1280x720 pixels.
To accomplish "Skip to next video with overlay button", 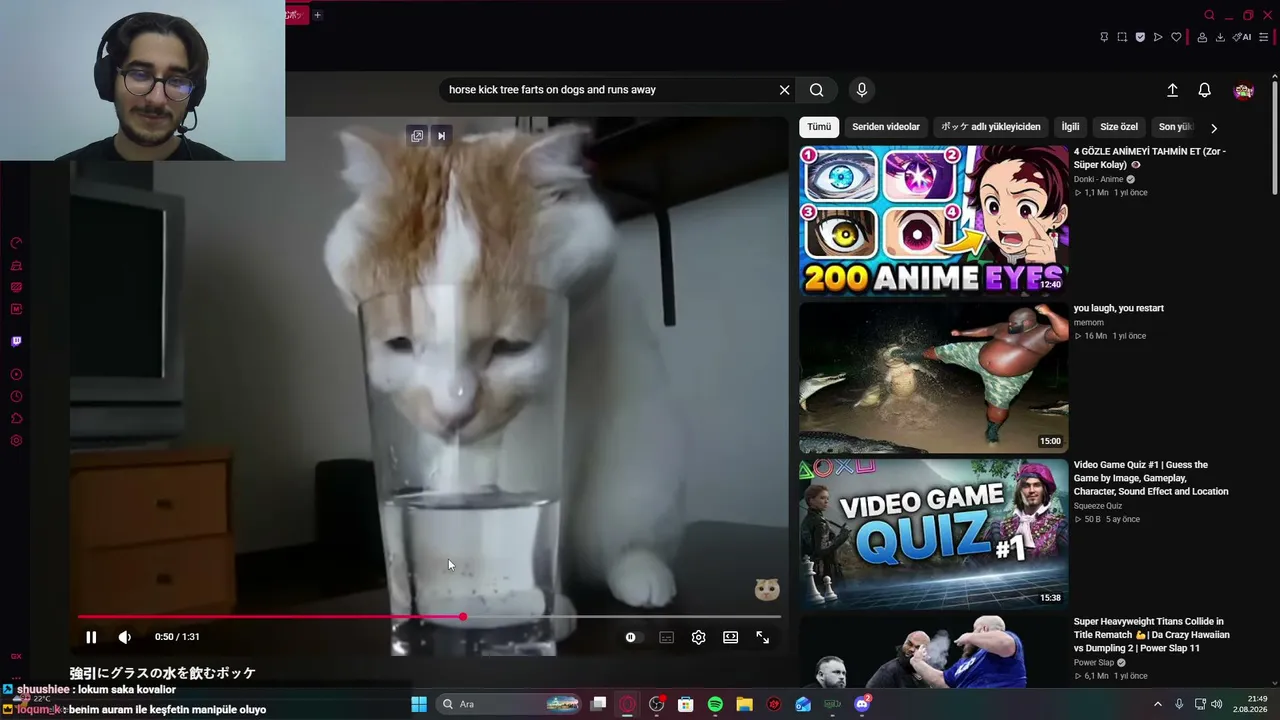I will coord(441,136).
